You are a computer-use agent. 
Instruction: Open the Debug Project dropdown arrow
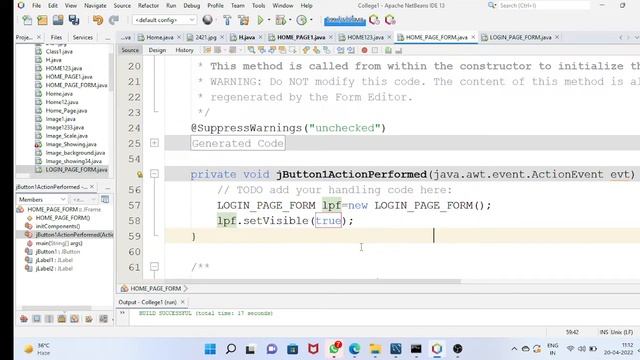click(x=290, y=20)
